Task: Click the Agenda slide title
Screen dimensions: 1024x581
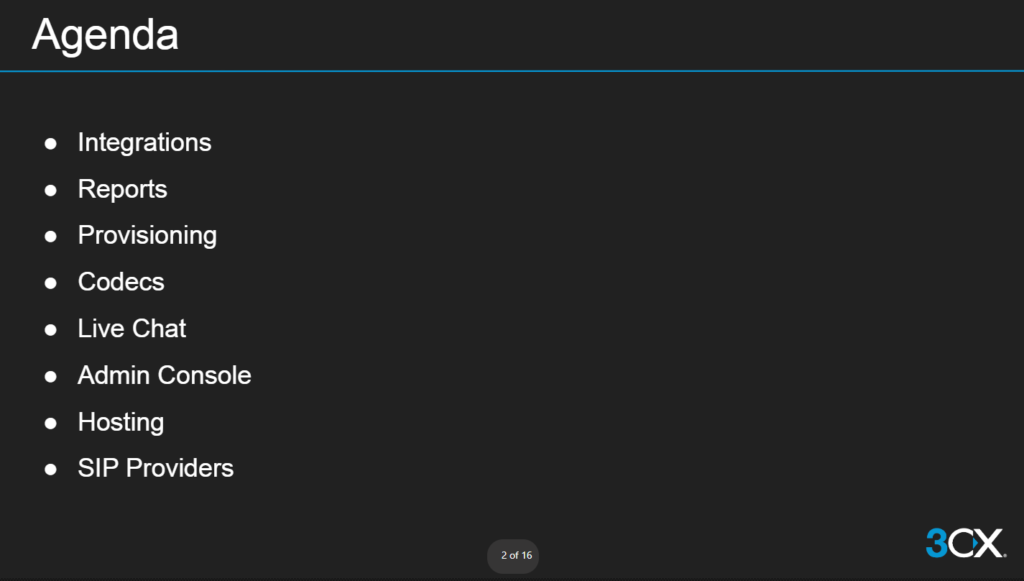Action: pyautogui.click(x=105, y=35)
